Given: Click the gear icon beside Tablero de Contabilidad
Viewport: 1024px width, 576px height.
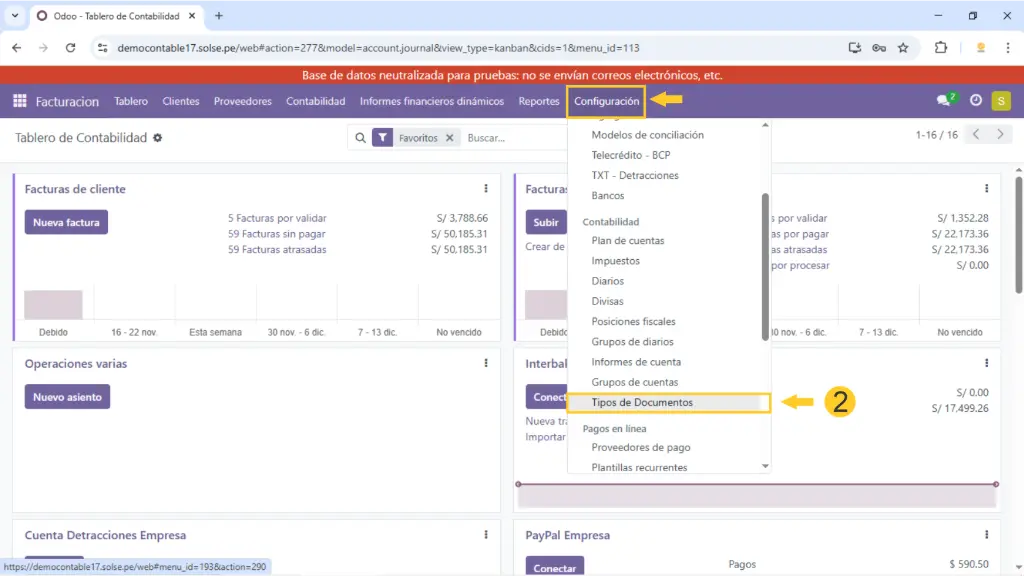Looking at the screenshot, I should (158, 138).
